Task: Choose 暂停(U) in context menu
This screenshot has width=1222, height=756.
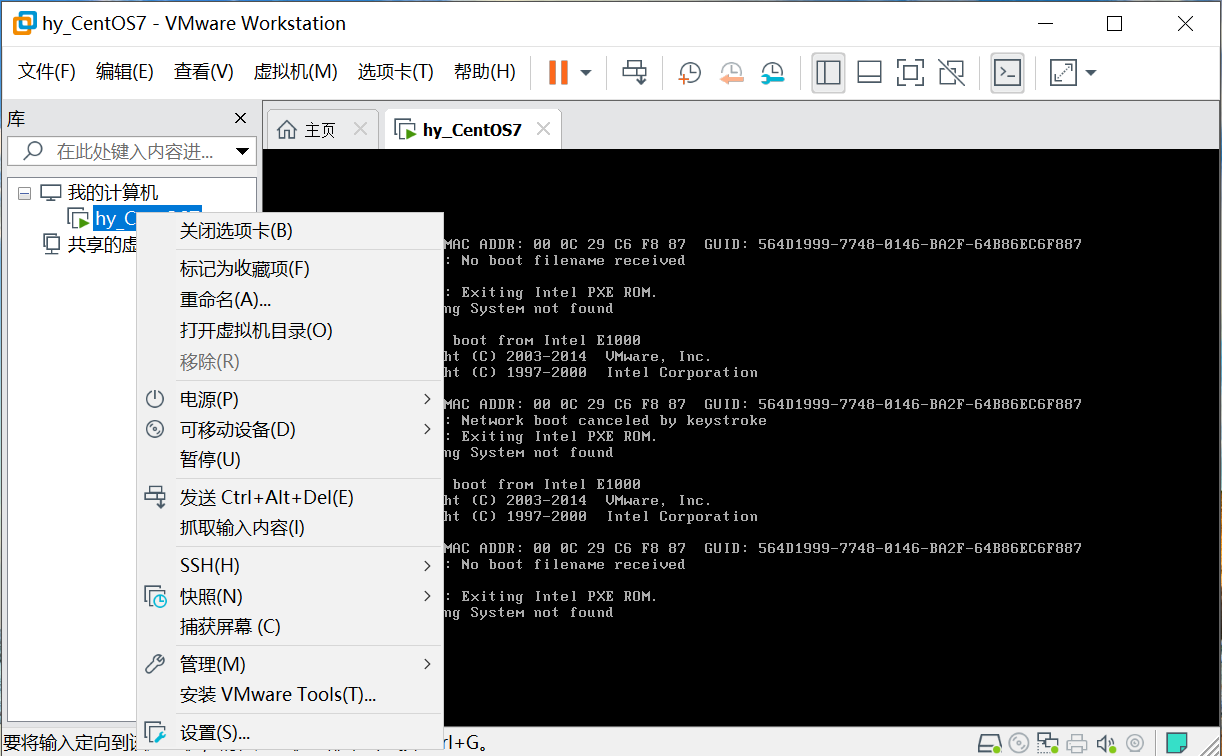Action: (290, 460)
